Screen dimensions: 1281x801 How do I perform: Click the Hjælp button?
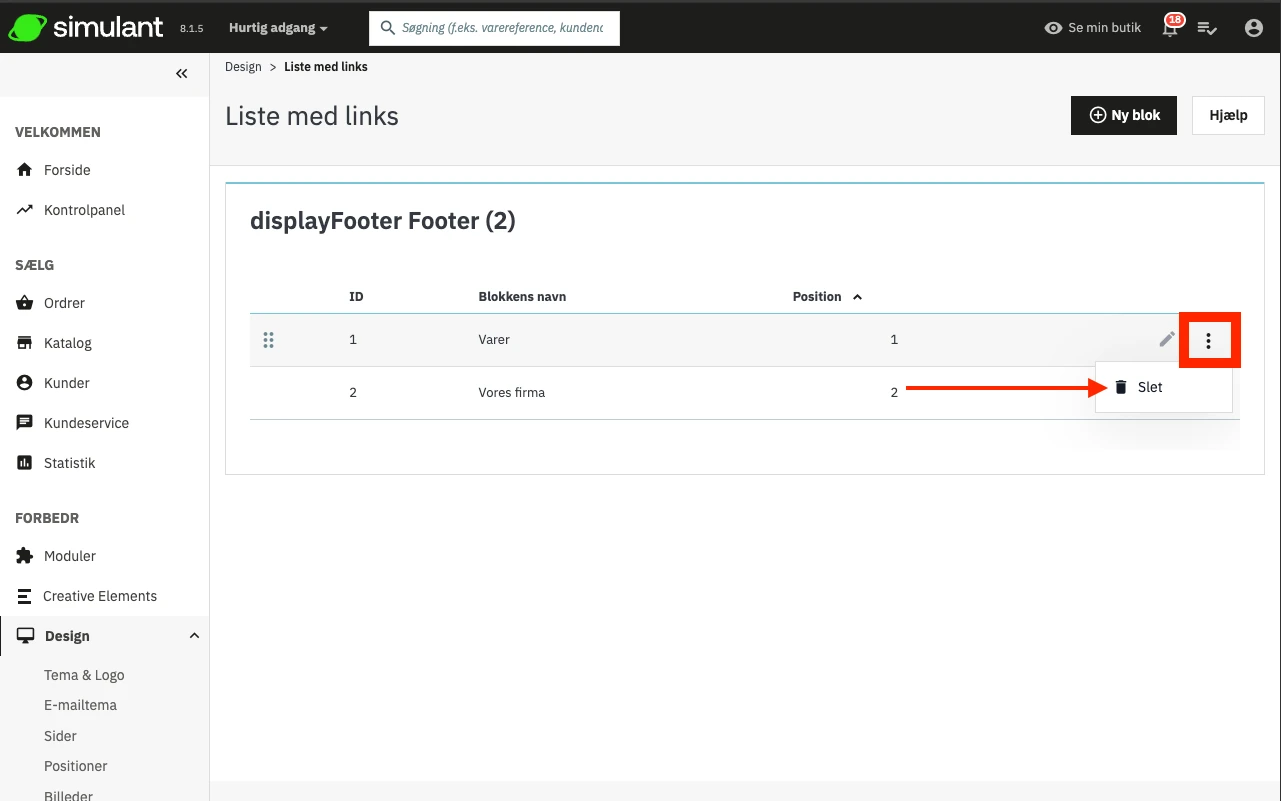point(1228,115)
